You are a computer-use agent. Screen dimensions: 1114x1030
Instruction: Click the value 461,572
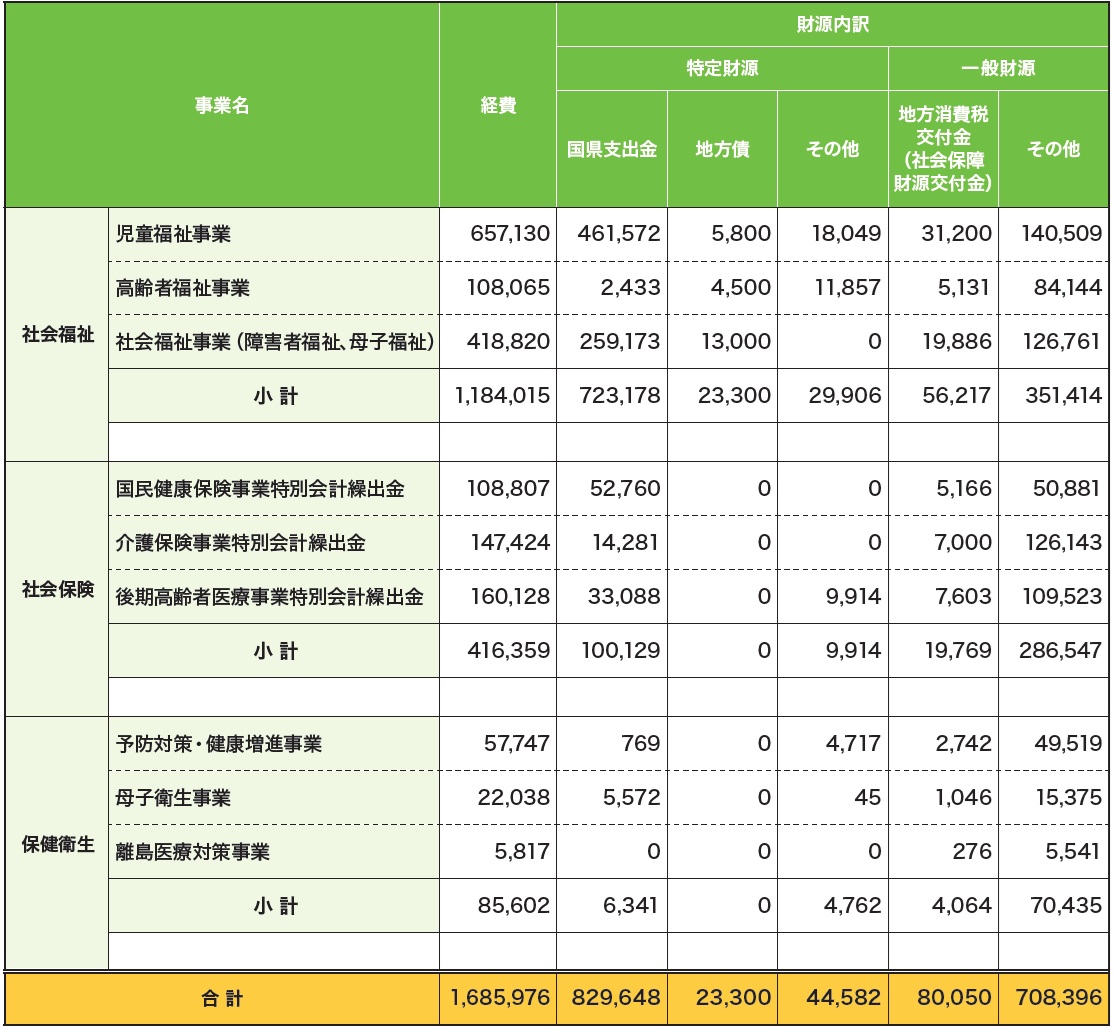[619, 234]
